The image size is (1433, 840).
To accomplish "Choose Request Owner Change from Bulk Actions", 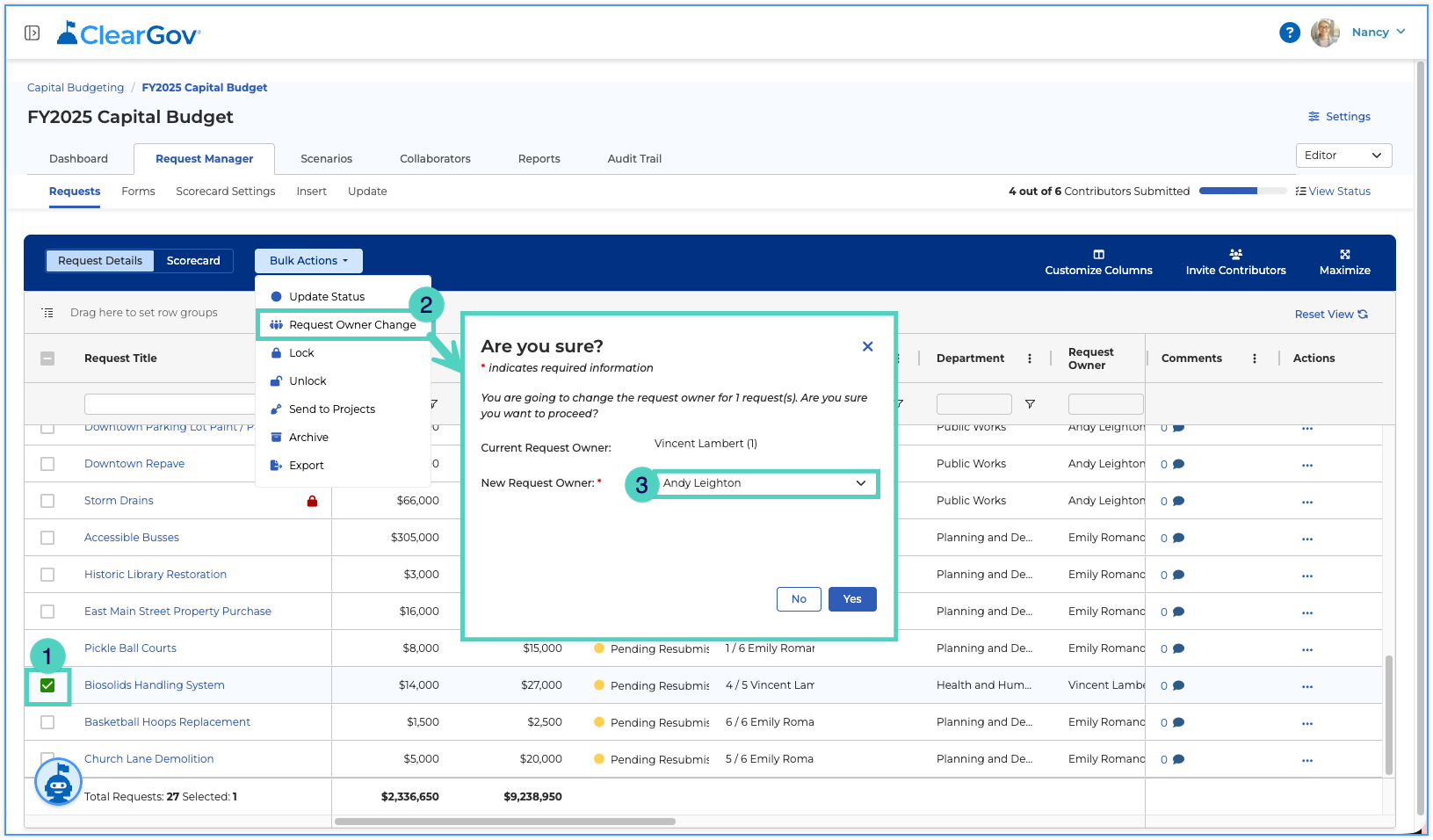I will tap(344, 325).
